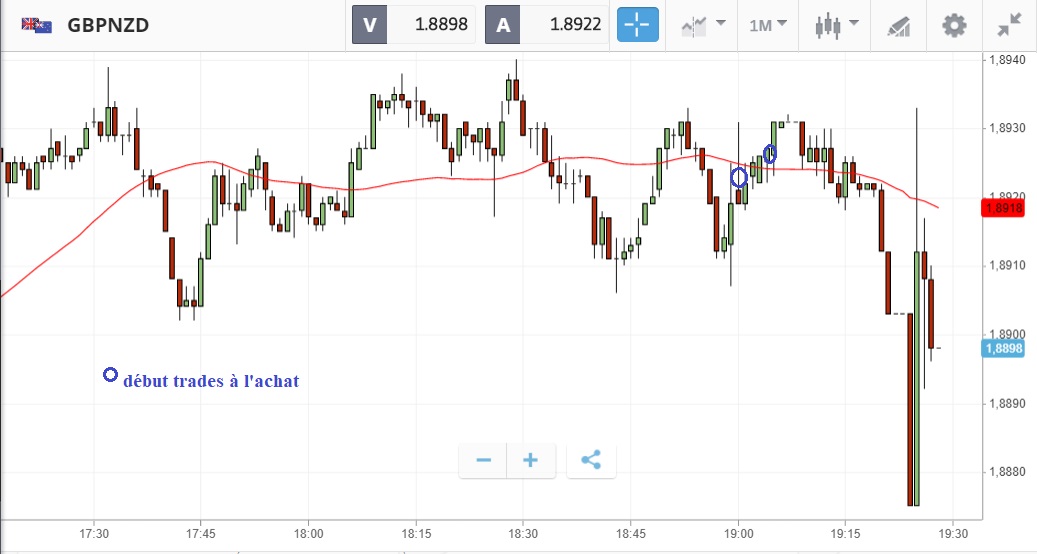1037x554 pixels.
Task: Click the A buy price 1.8922 button
Action: click(x=547, y=25)
